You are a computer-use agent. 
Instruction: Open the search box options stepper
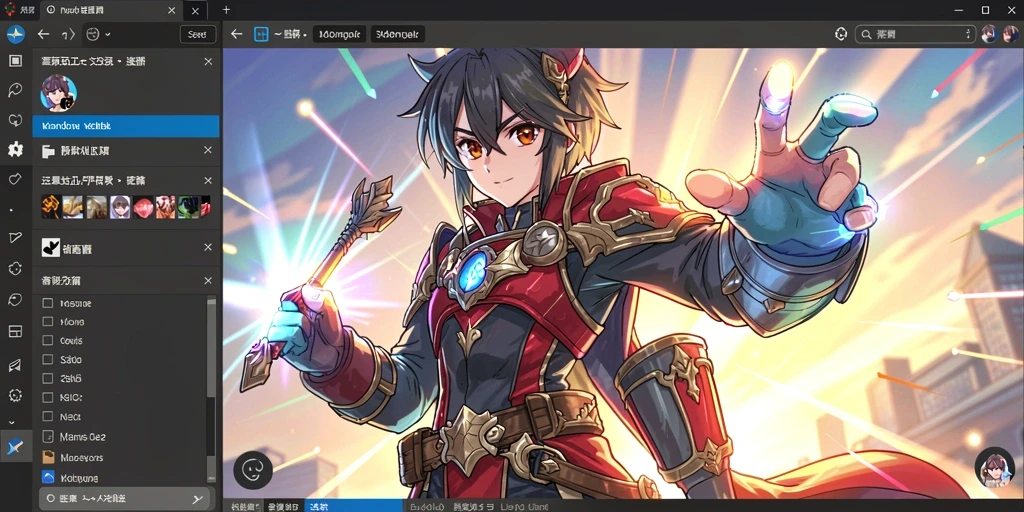point(968,35)
